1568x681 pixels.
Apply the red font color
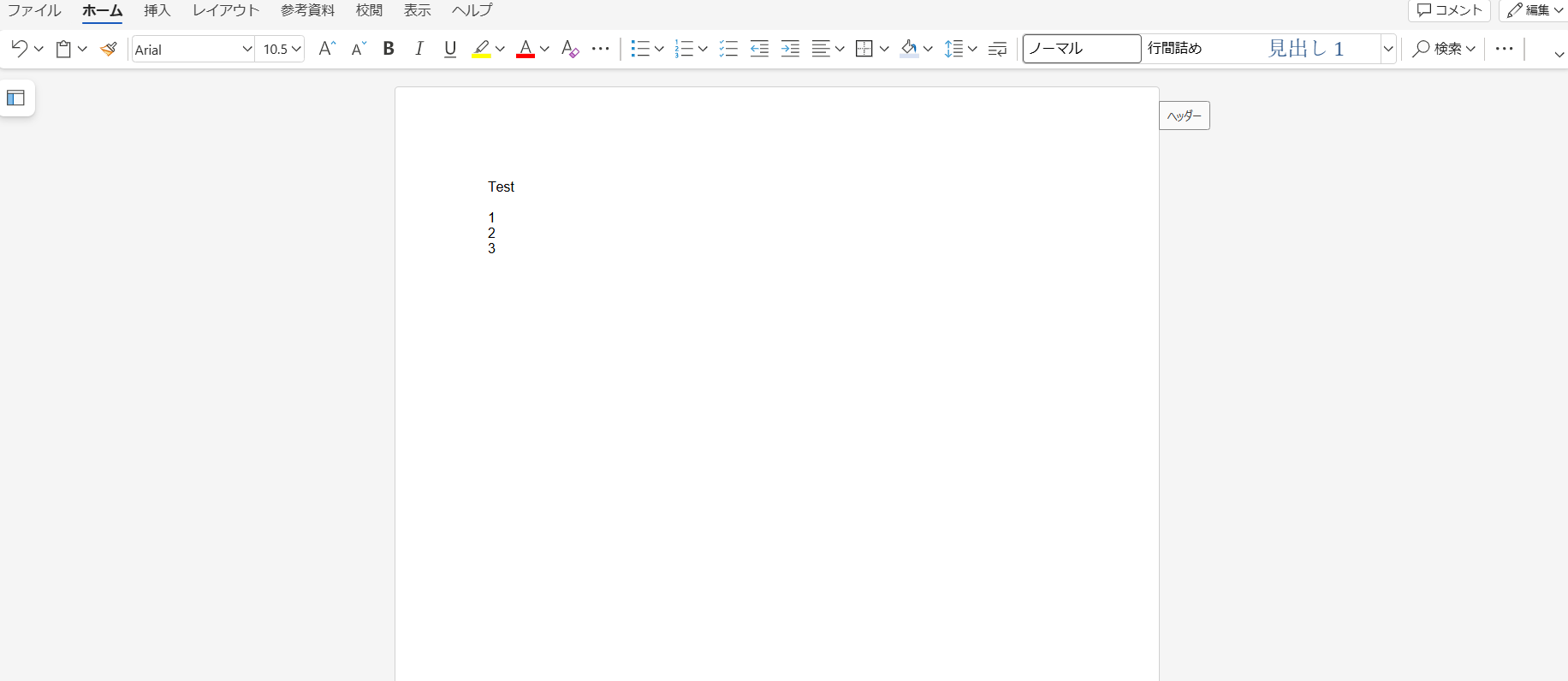tap(526, 49)
